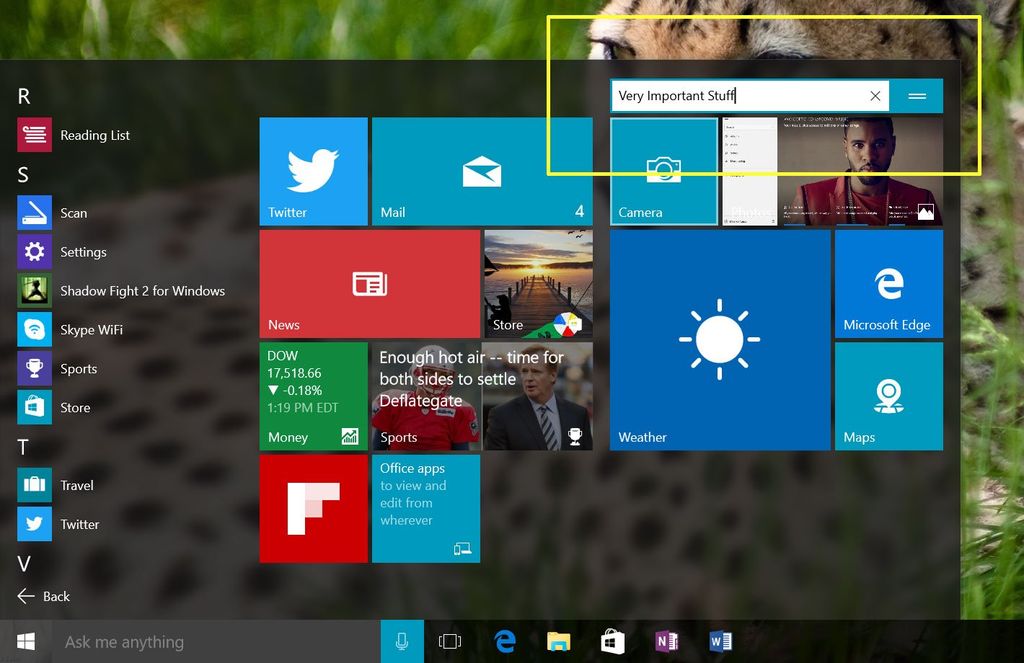Image resolution: width=1024 pixels, height=663 pixels.
Task: Open the Twitter tile
Action: [313, 170]
